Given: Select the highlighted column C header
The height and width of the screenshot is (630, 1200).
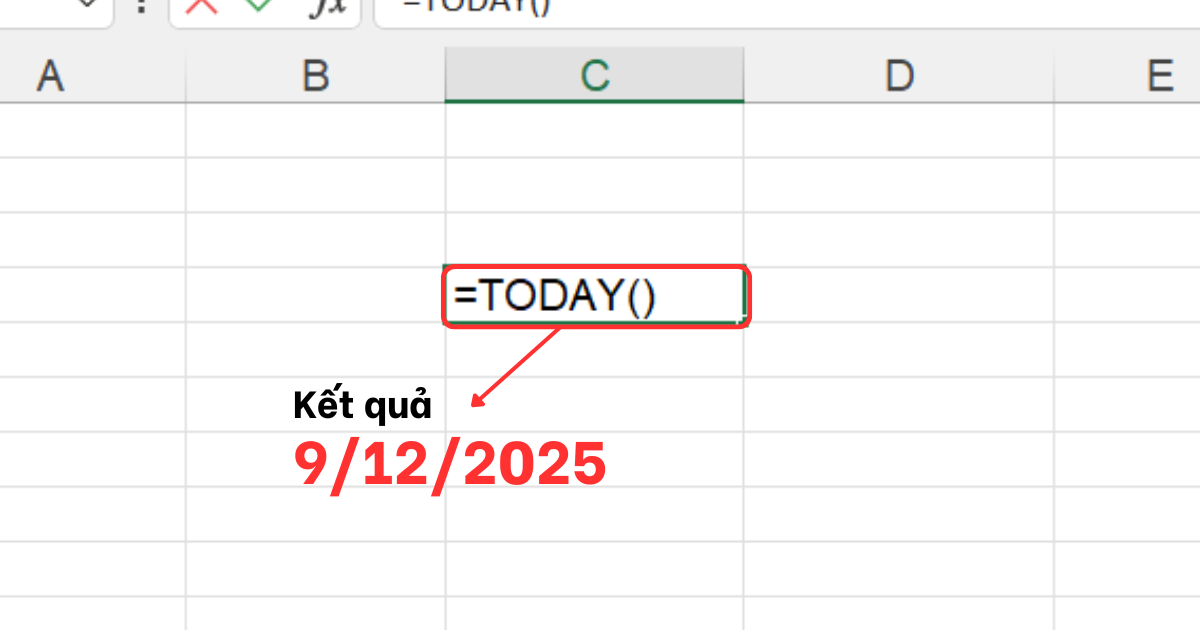Looking at the screenshot, I should (595, 76).
